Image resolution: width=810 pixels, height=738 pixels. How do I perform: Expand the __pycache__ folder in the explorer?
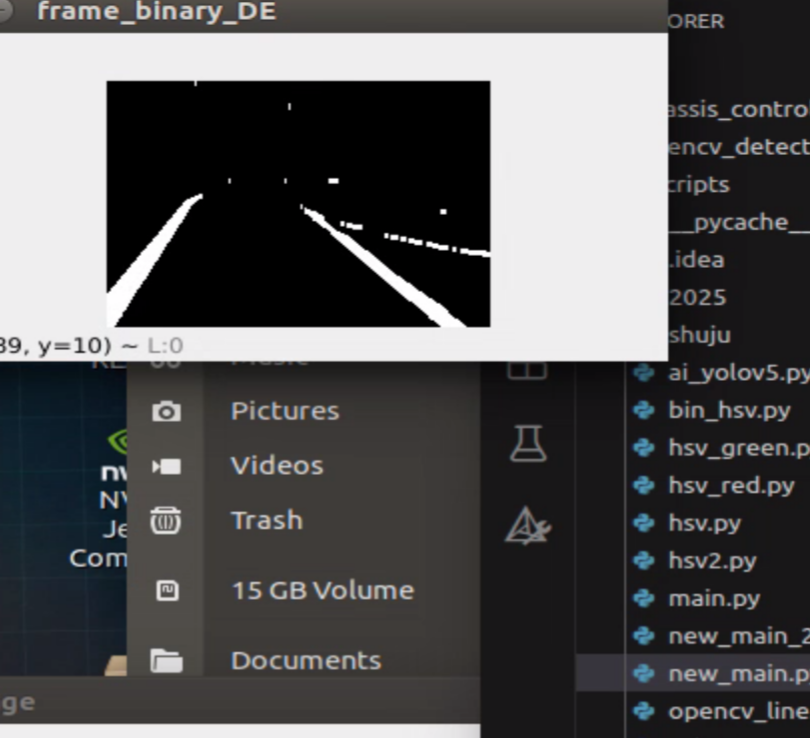(739, 222)
